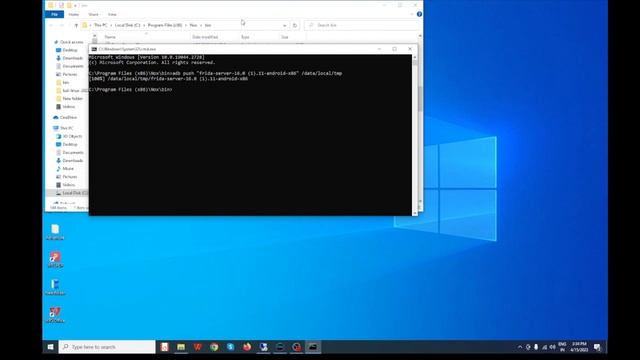Click 'Local Disk (C:)' in the address breadcrumb
This screenshot has width=640, height=360.
[x=127, y=25]
